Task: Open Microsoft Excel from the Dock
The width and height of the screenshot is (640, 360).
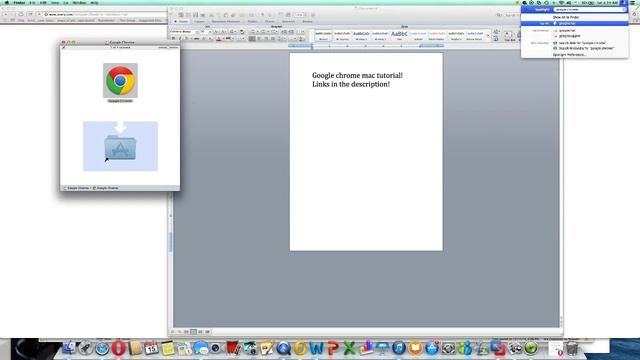Action: [x=349, y=348]
